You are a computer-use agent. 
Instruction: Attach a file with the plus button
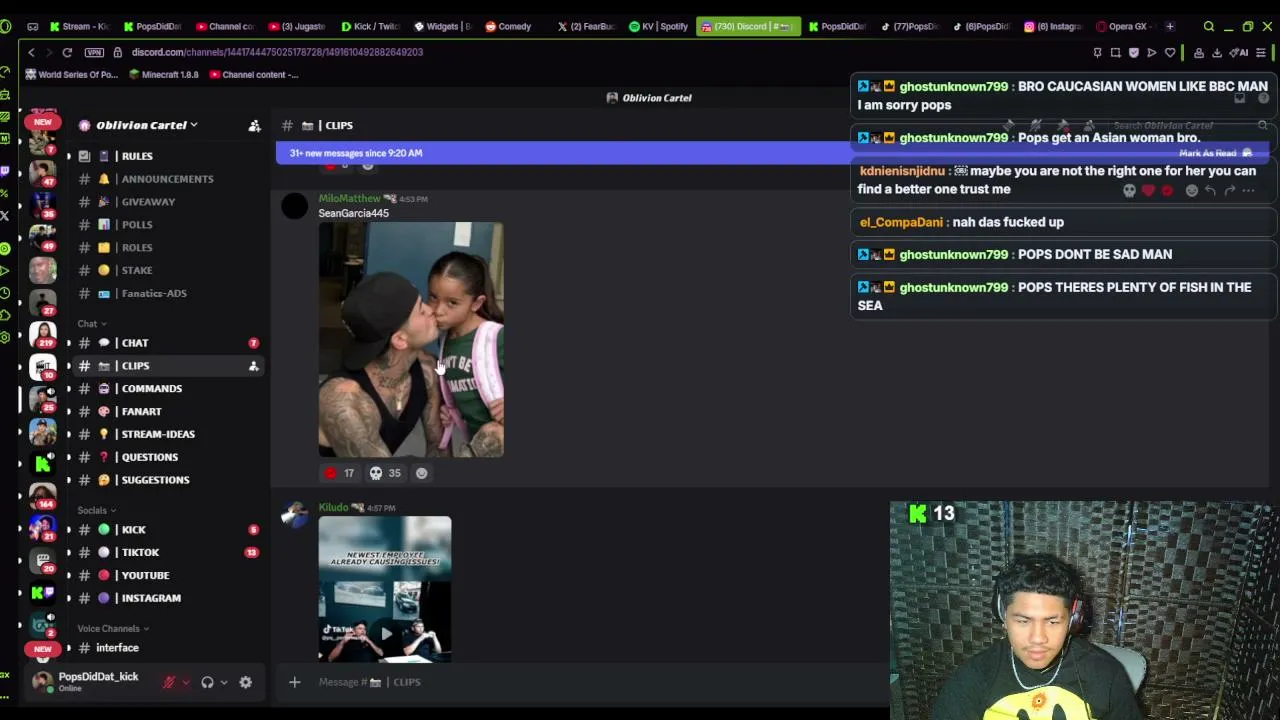click(294, 682)
